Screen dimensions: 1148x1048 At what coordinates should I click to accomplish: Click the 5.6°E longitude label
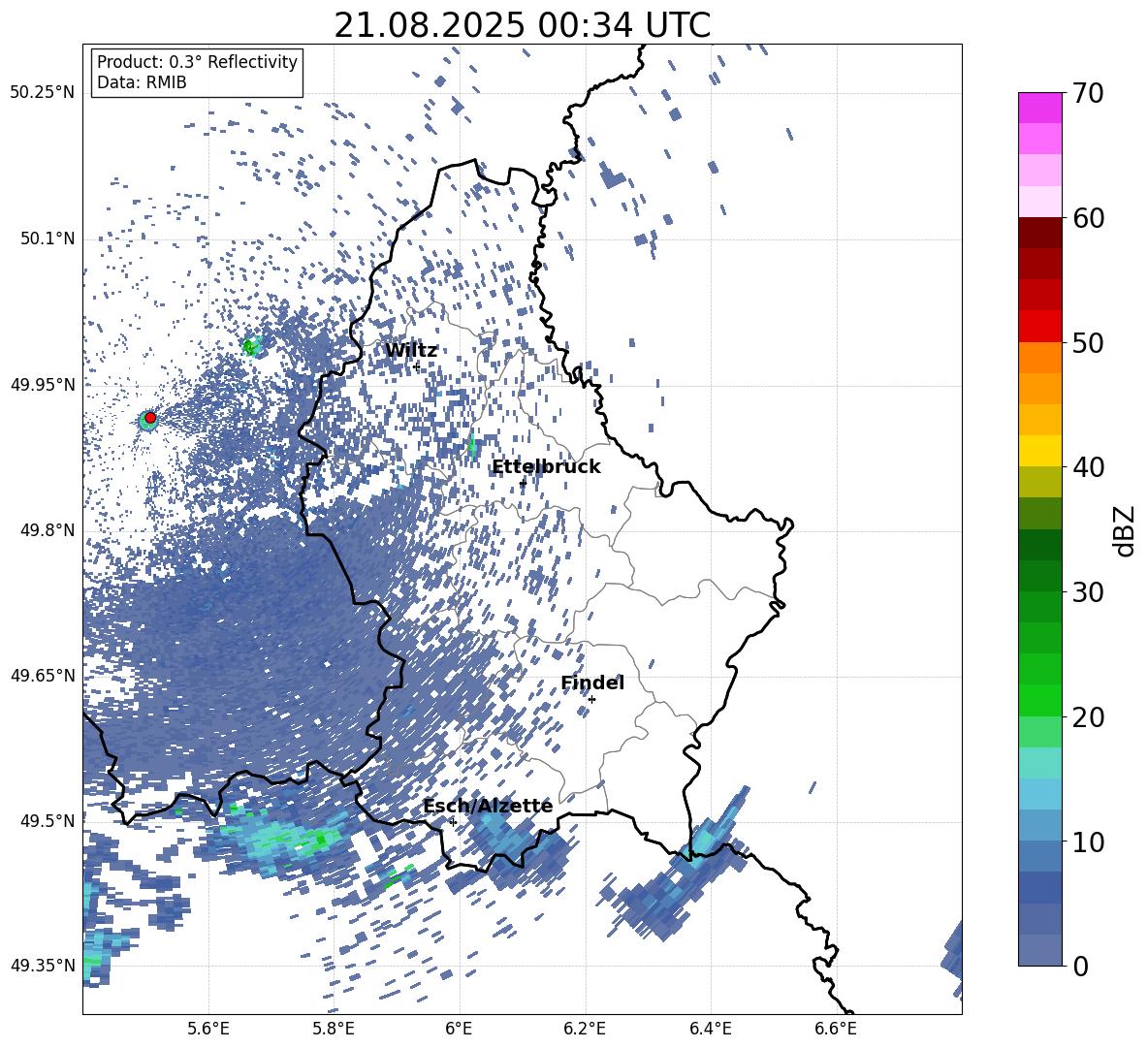208,1029
